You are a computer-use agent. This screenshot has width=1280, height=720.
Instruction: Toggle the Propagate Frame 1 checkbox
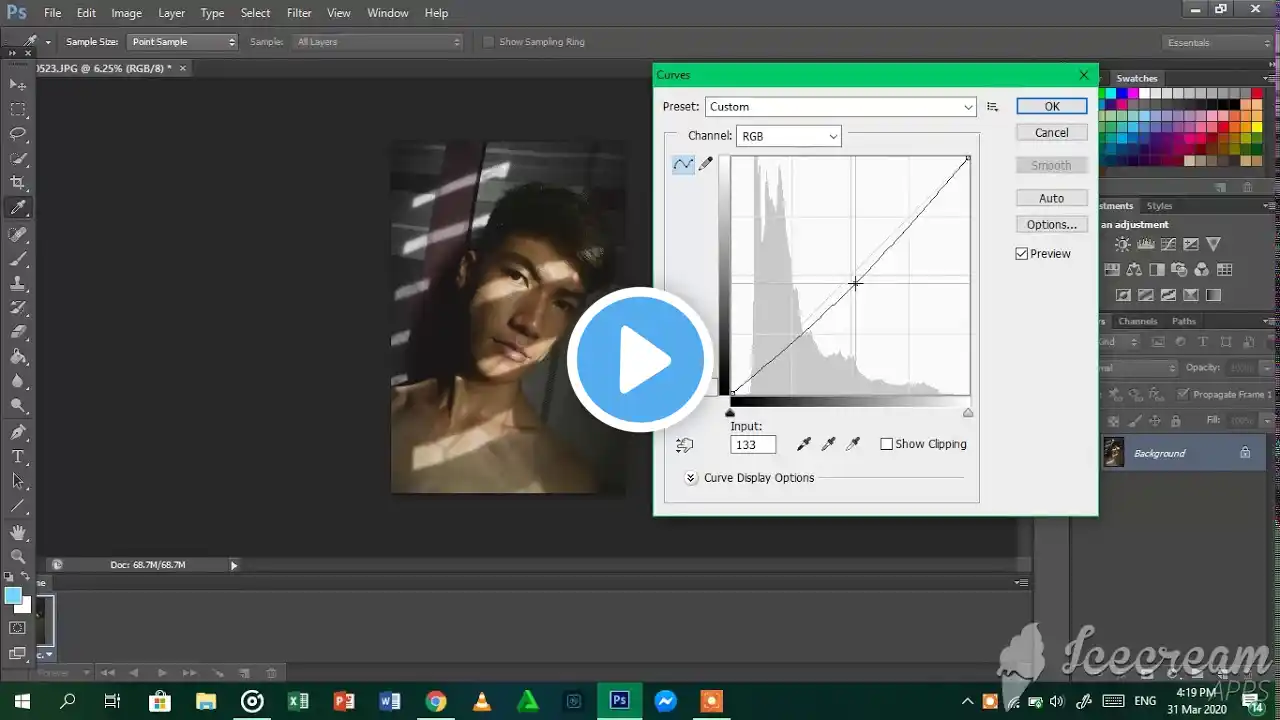(x=1181, y=394)
